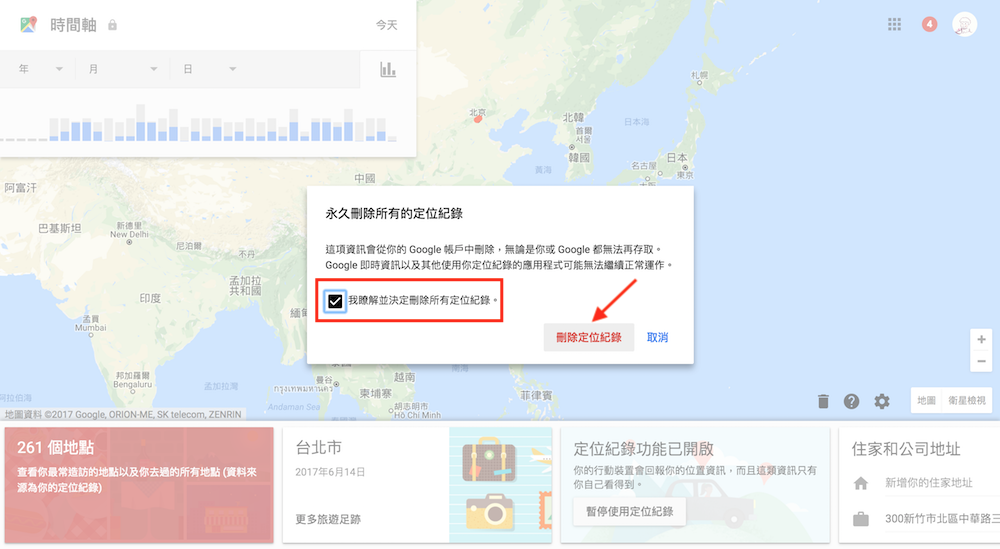This screenshot has height=549, width=1000.
Task: Click 暫停使用定位紀錄 button
Action: [629, 511]
